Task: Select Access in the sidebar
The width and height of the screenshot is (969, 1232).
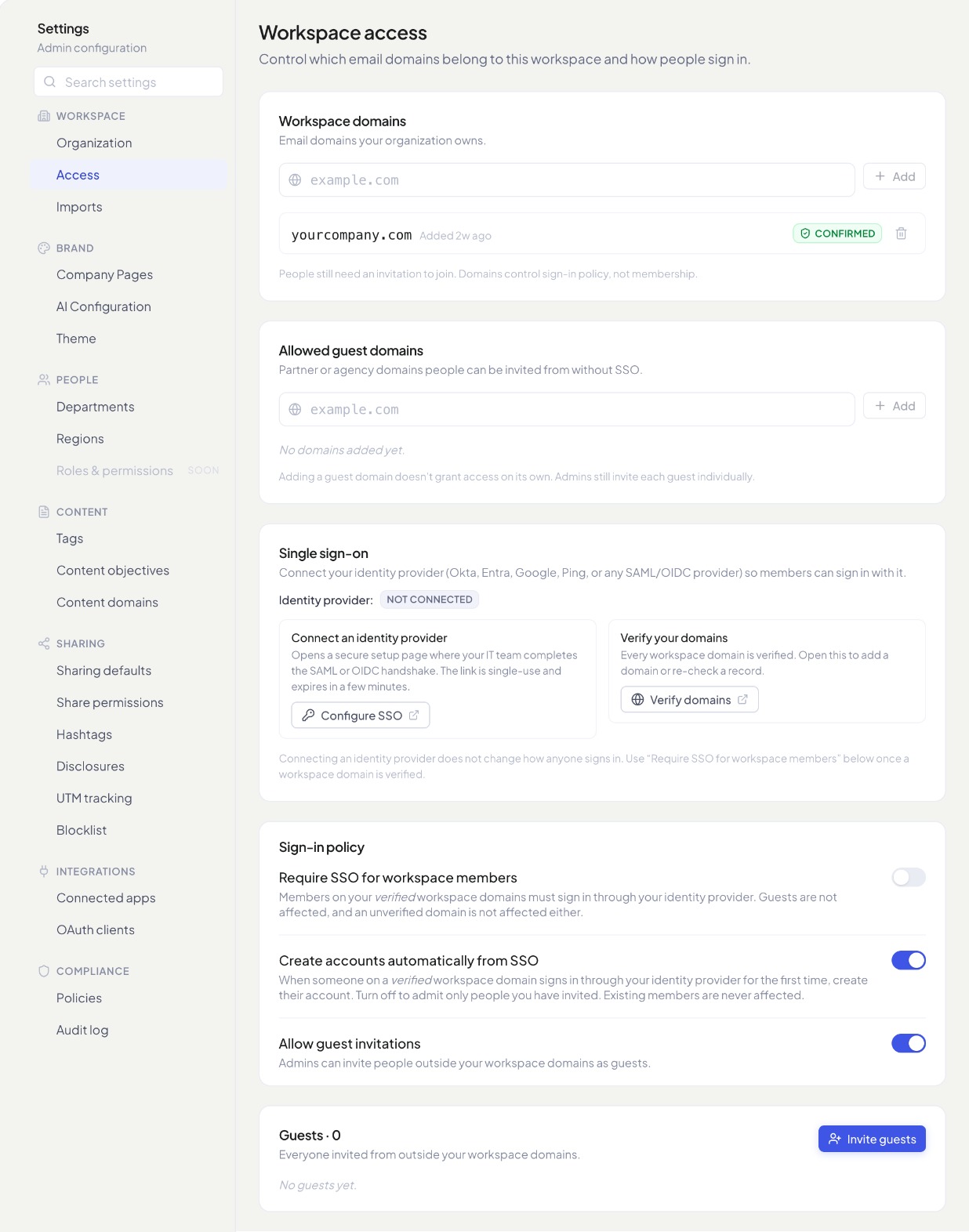Action: click(129, 175)
